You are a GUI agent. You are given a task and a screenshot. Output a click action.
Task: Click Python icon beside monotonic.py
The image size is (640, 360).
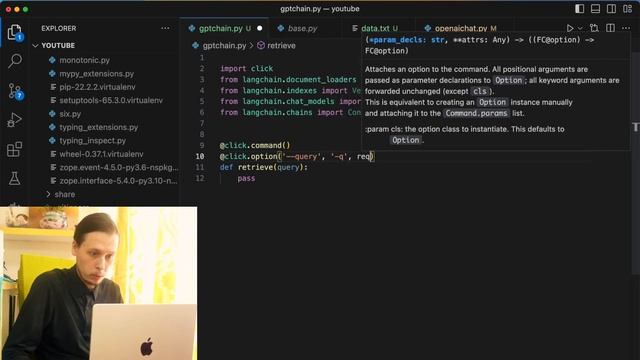(52, 60)
